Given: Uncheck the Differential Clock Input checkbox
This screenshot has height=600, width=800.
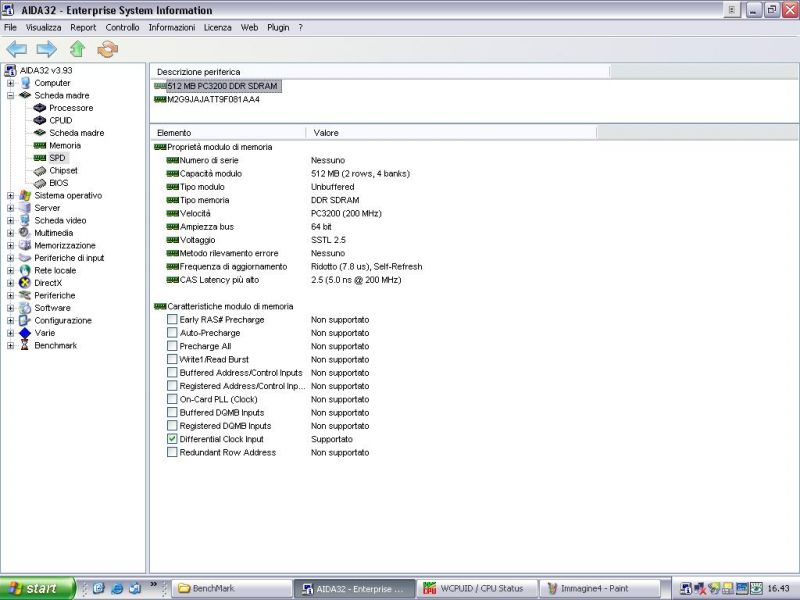Looking at the screenshot, I should tap(172, 439).
